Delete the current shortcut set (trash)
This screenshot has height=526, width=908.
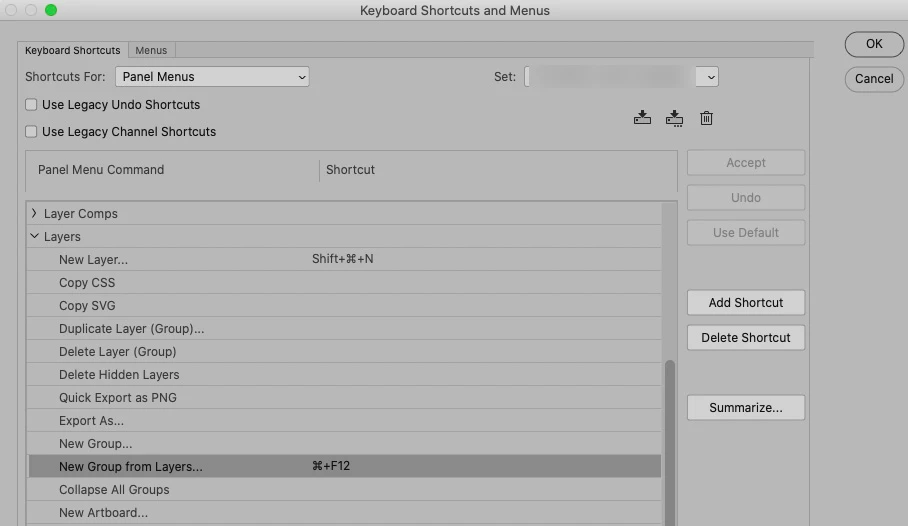[x=706, y=118]
